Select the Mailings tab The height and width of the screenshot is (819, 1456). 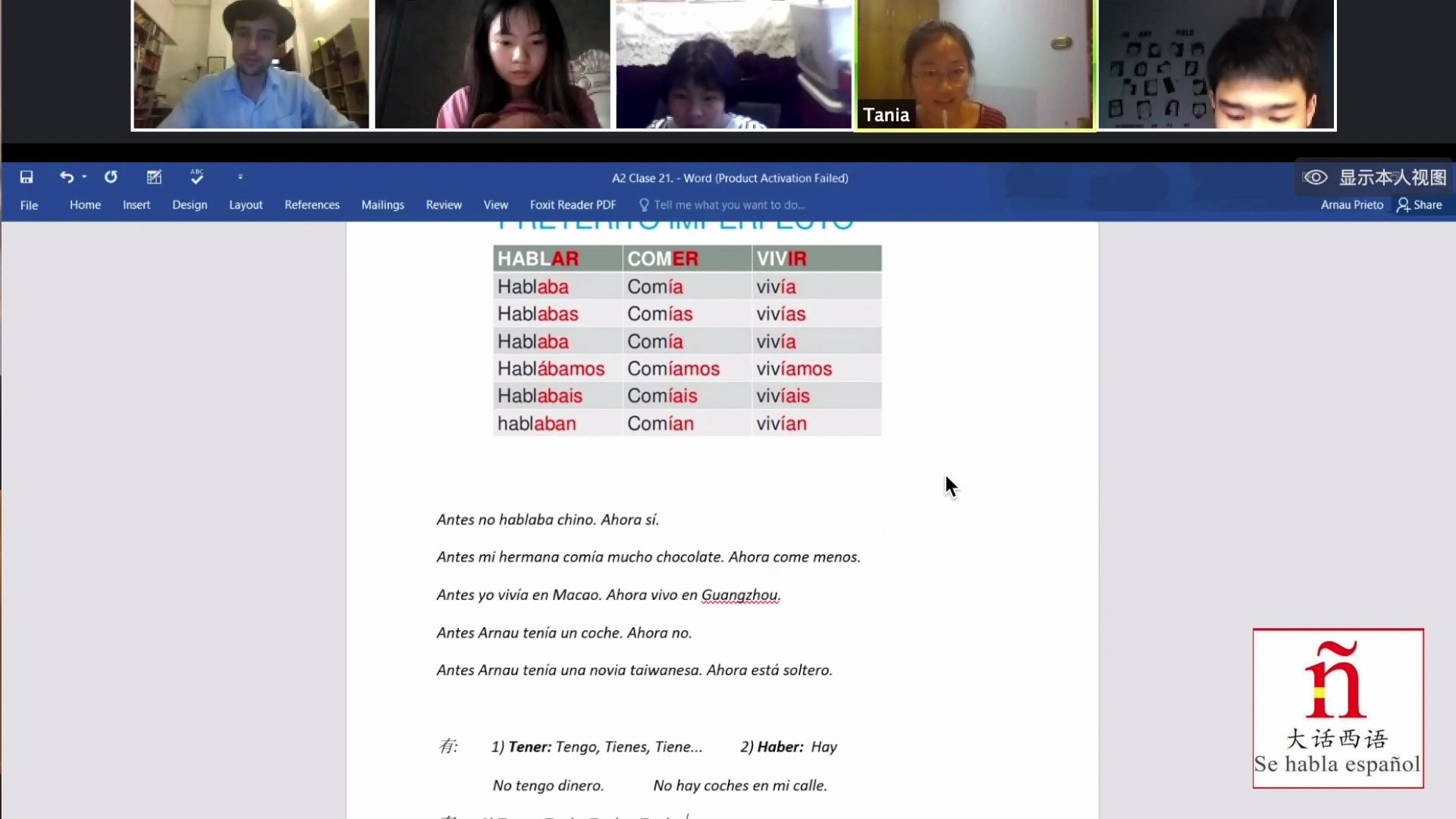tap(381, 205)
